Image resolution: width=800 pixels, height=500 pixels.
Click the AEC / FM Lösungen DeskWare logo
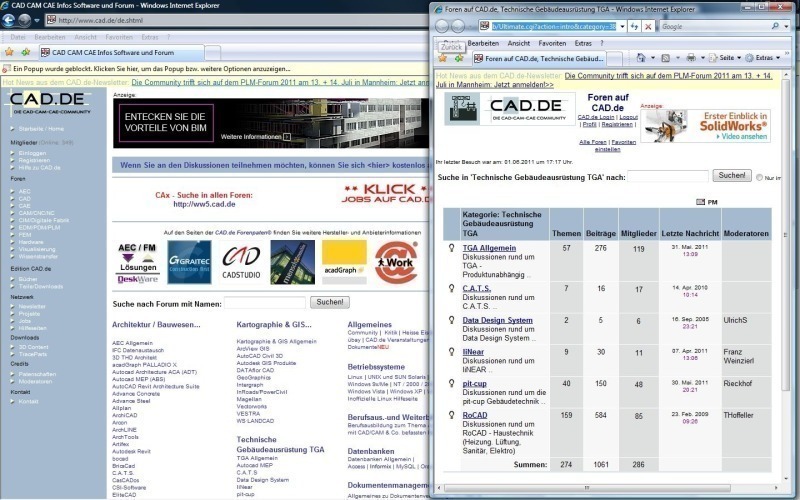tap(138, 263)
